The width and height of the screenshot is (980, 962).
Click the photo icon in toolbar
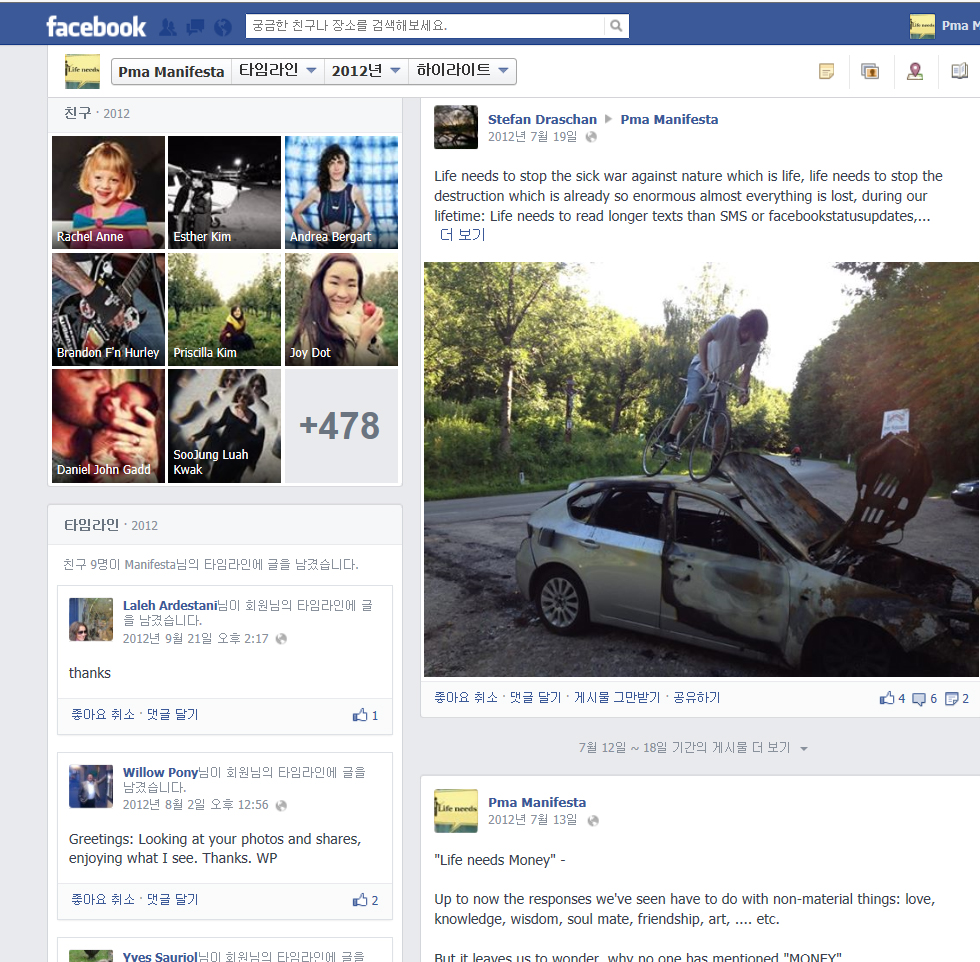(870, 71)
